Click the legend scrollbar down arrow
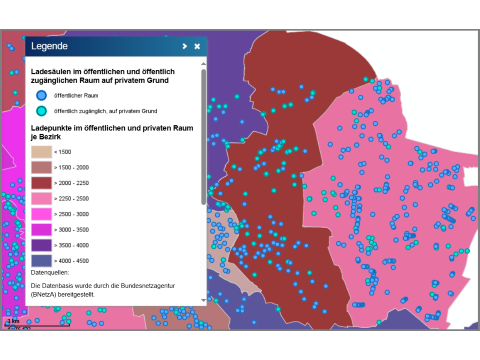Viewport: 480px width, 360px height. [x=204, y=300]
